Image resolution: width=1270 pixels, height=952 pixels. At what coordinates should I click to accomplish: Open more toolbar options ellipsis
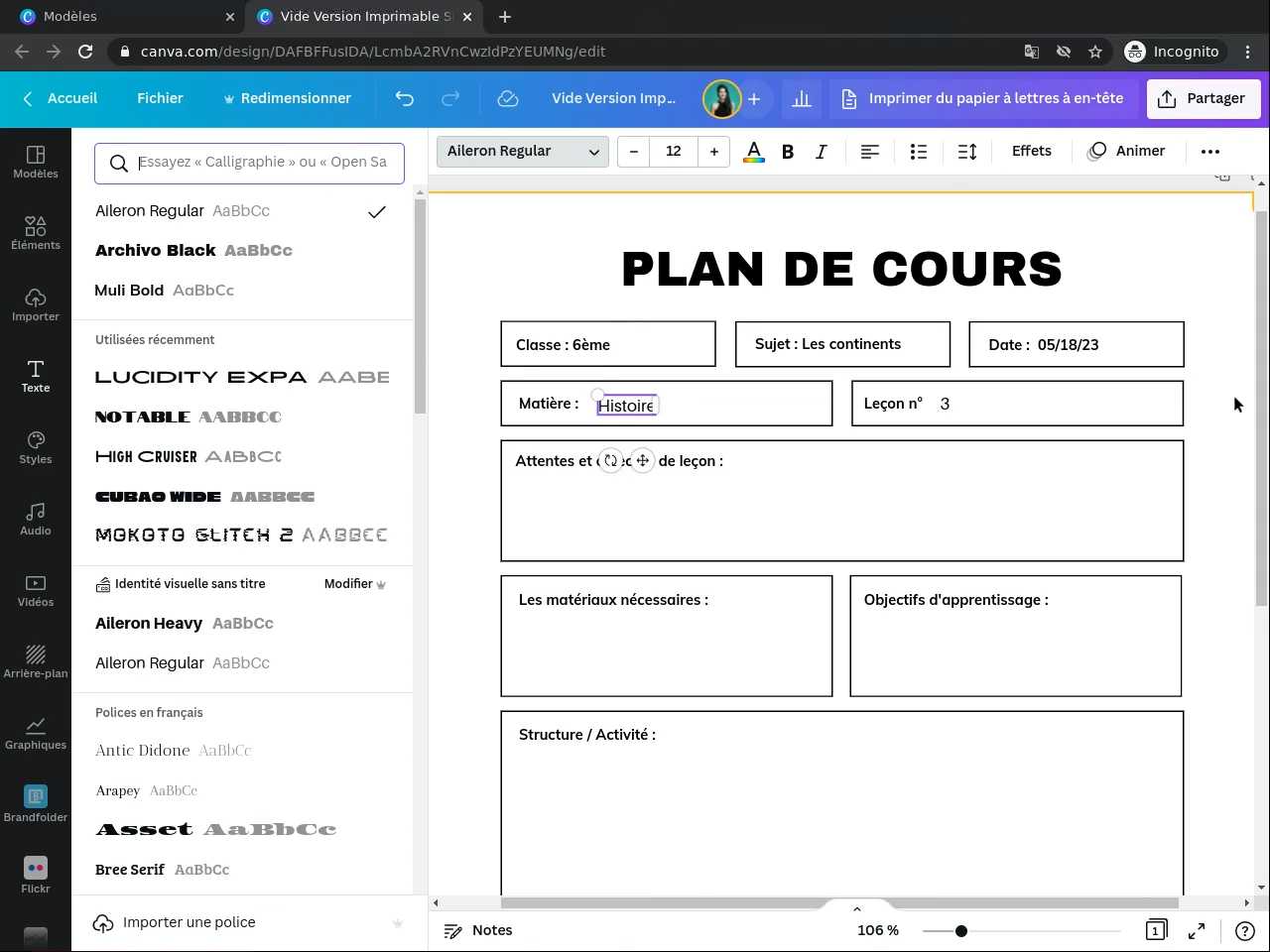(1210, 152)
